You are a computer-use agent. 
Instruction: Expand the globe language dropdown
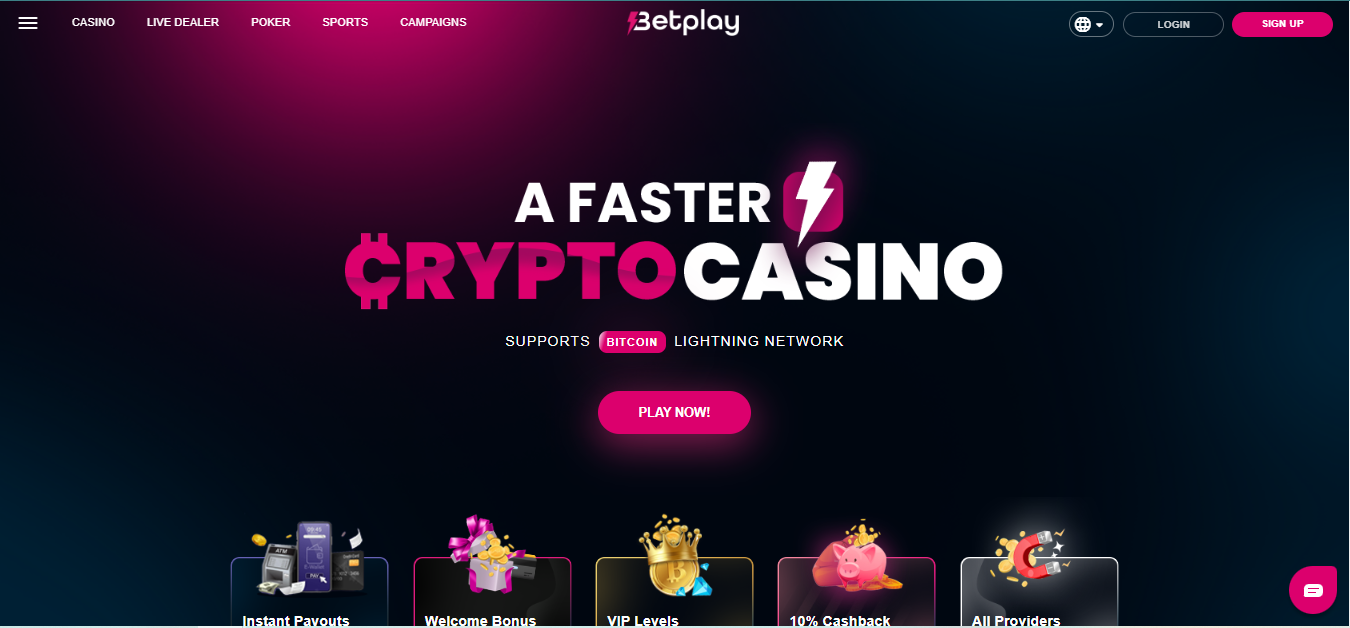tap(1091, 24)
